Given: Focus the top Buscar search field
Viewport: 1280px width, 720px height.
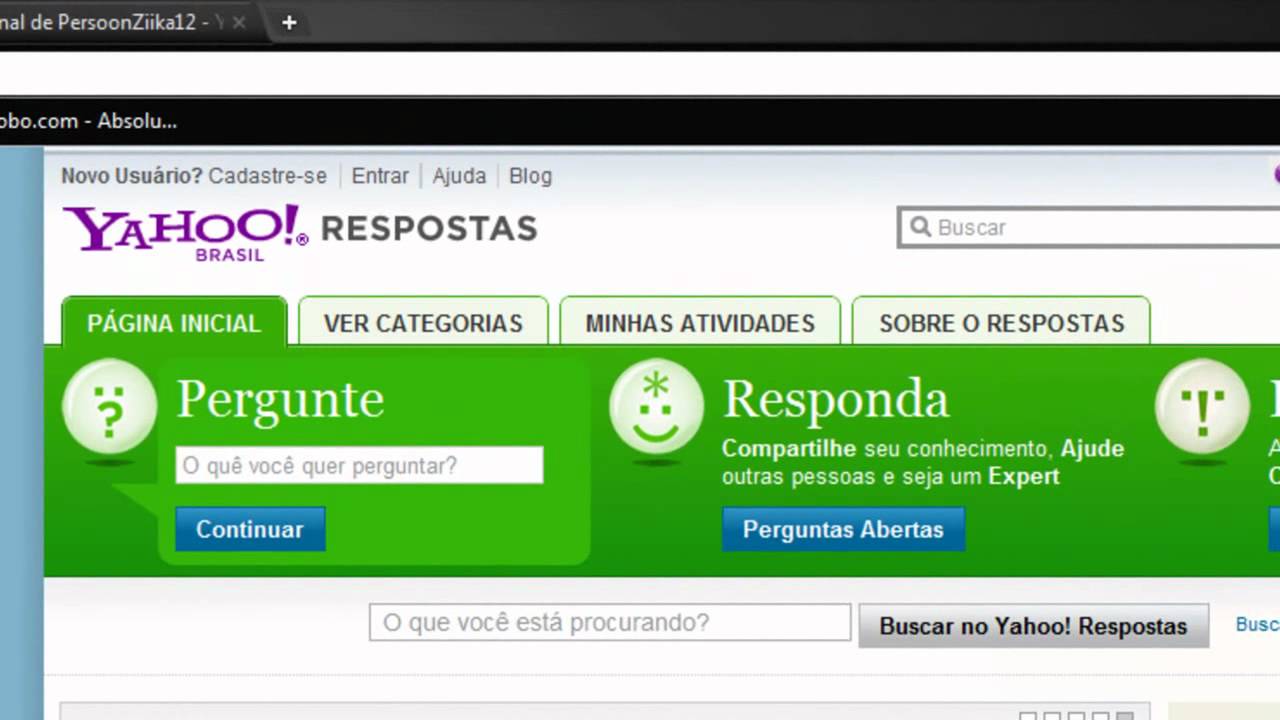Looking at the screenshot, I should click(1090, 227).
